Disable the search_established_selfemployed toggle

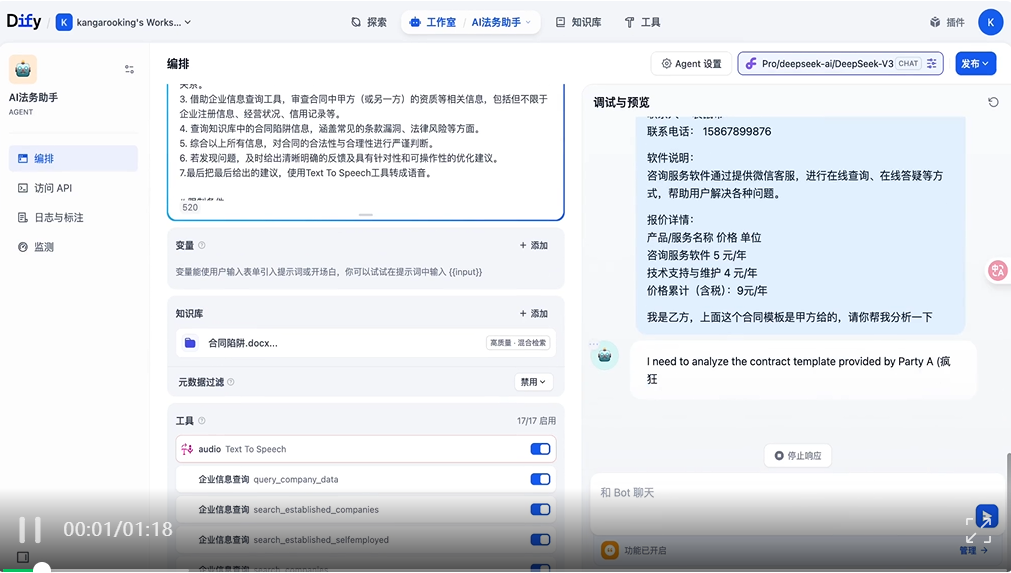pyautogui.click(x=540, y=540)
